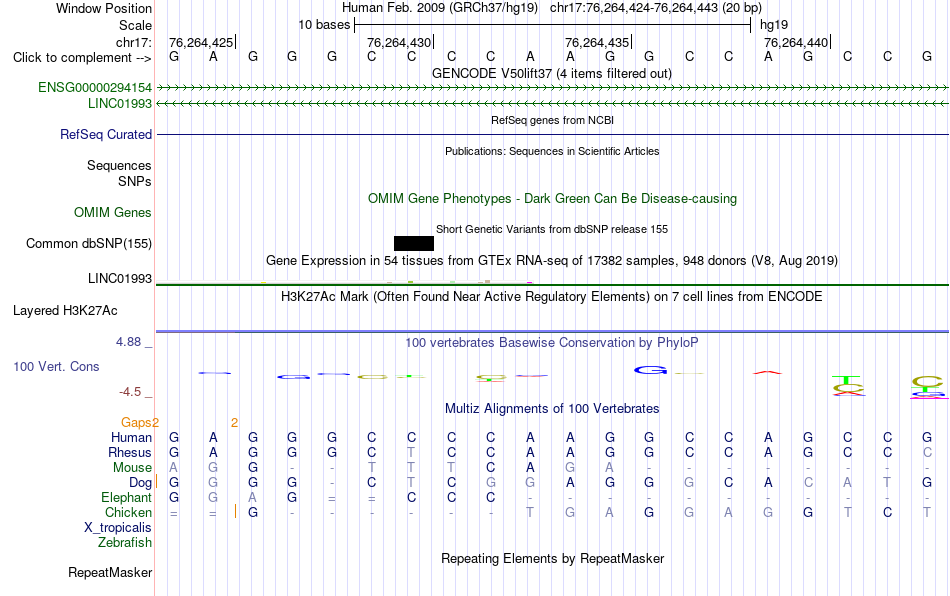Image resolution: width=950 pixels, height=596 pixels.
Task: Click the Rhesus species row label
Action: 130,452
